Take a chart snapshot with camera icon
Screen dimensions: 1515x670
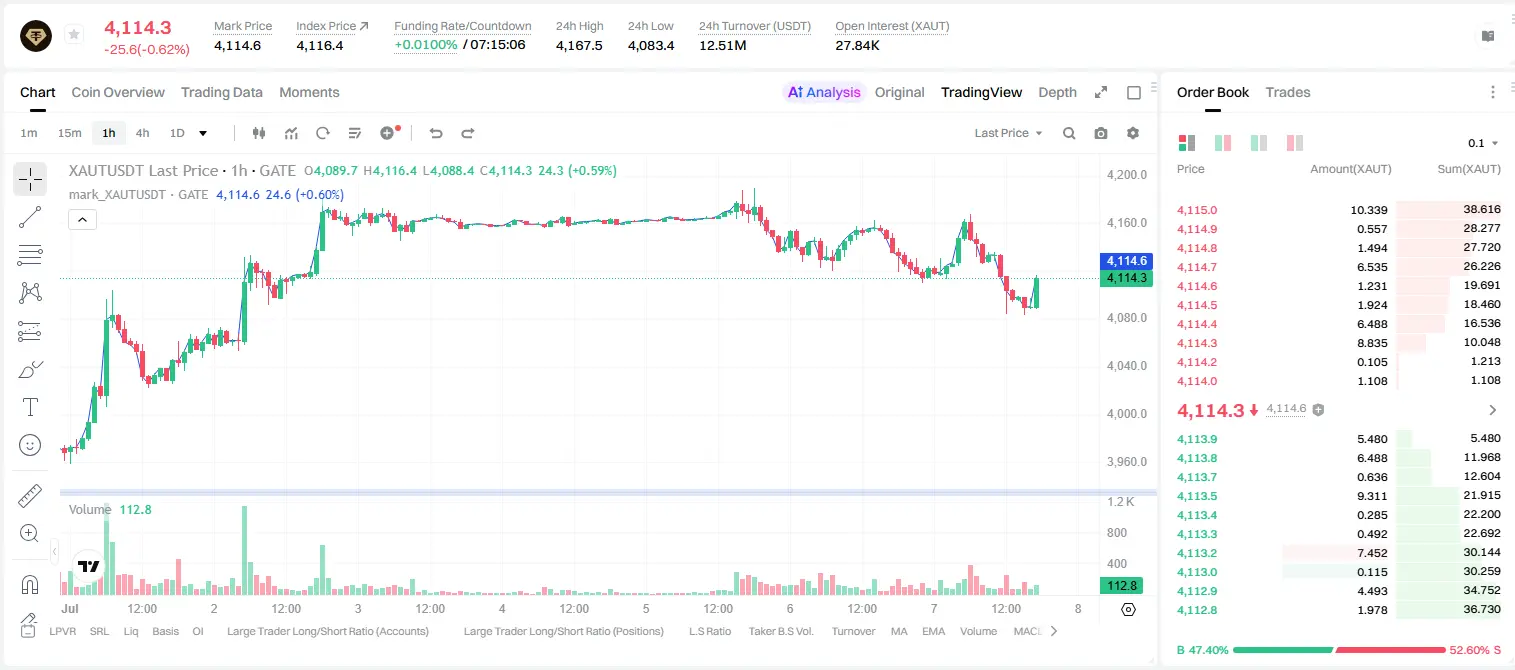1101,133
